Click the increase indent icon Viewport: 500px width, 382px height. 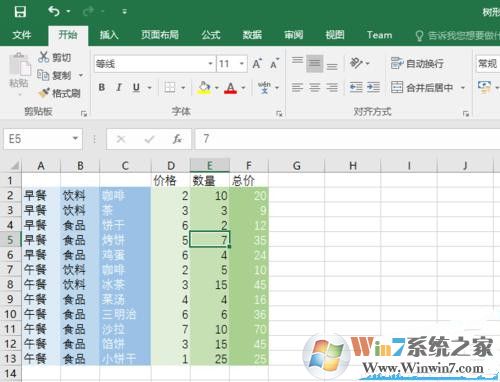pyautogui.click(x=373, y=88)
